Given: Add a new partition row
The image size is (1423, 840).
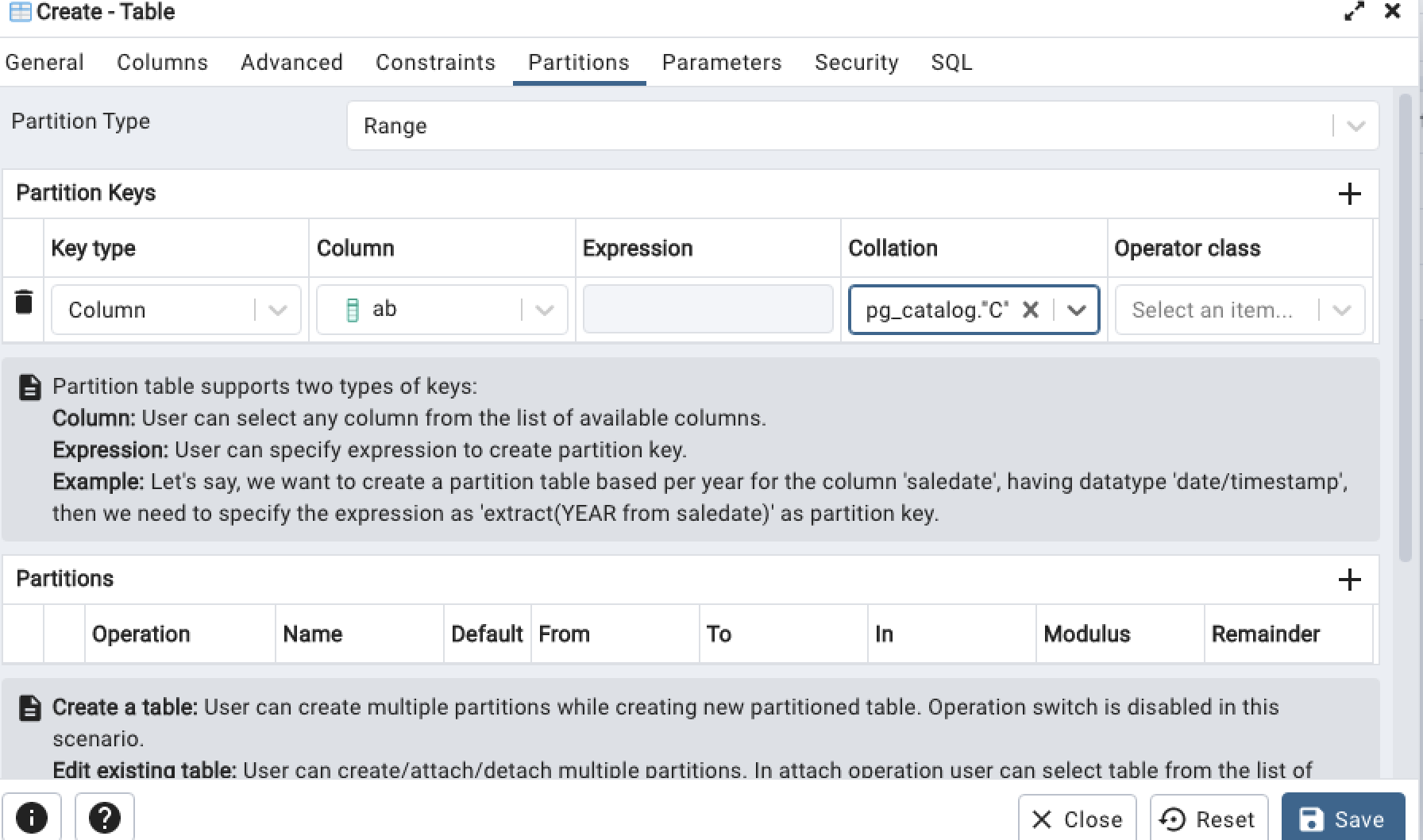Looking at the screenshot, I should (1350, 580).
